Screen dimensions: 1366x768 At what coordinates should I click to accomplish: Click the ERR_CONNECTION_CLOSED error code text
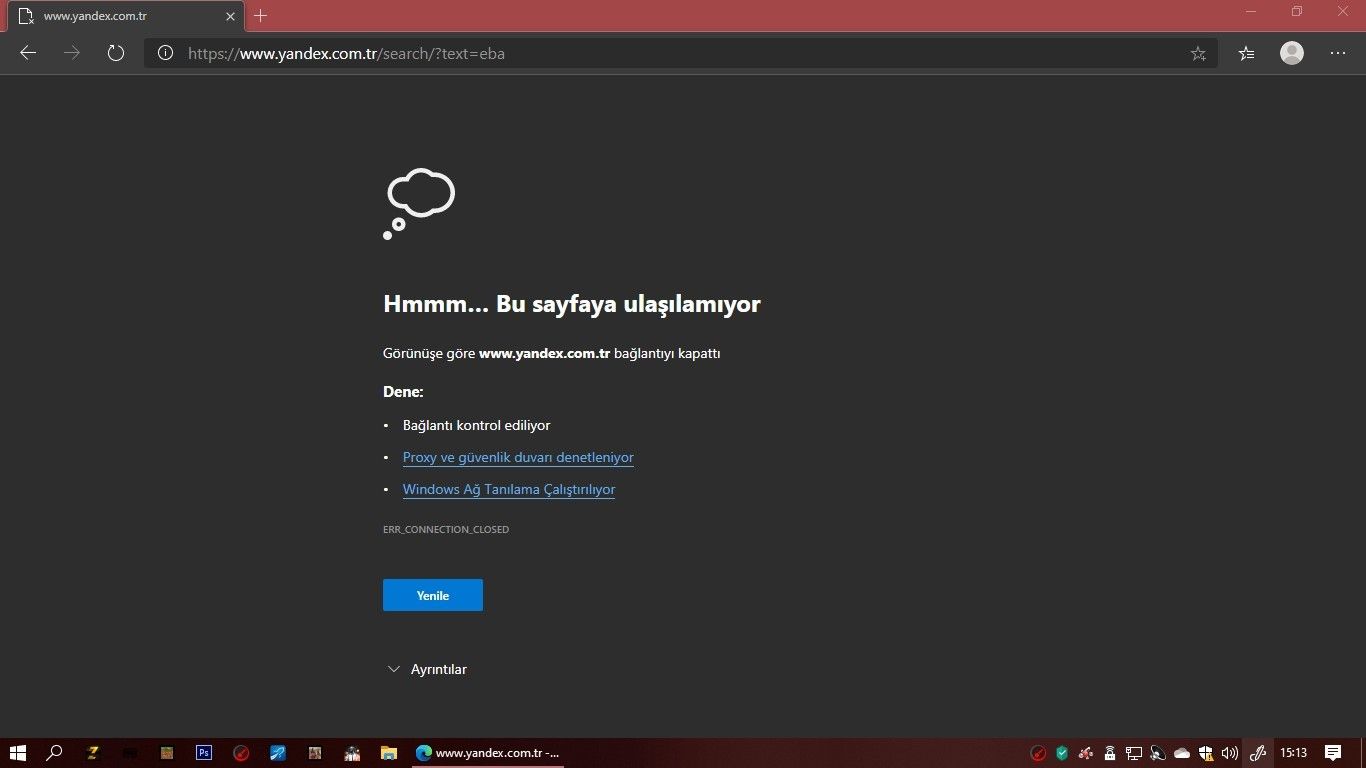[x=446, y=529]
